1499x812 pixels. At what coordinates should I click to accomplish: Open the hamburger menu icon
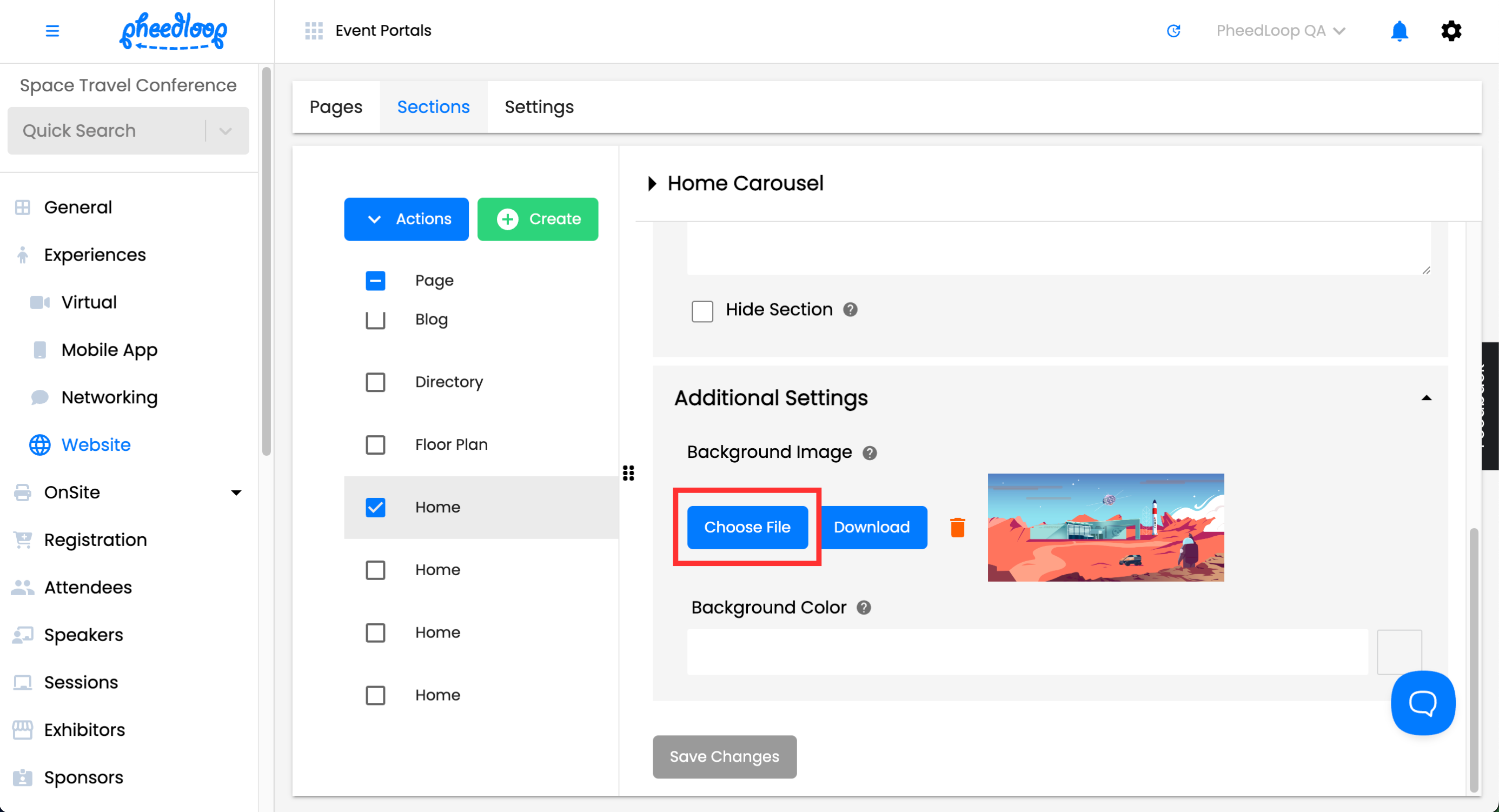[x=52, y=30]
